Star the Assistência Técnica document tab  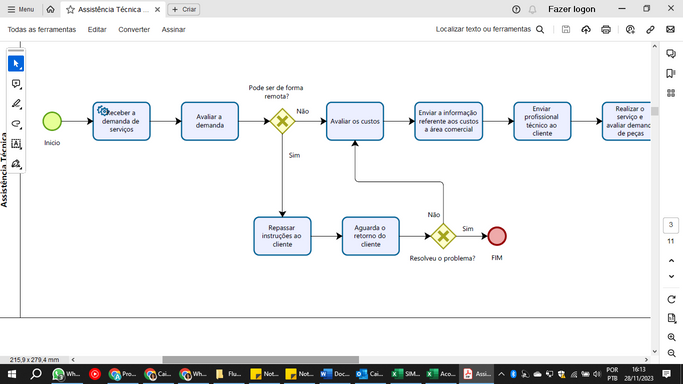tap(70, 10)
